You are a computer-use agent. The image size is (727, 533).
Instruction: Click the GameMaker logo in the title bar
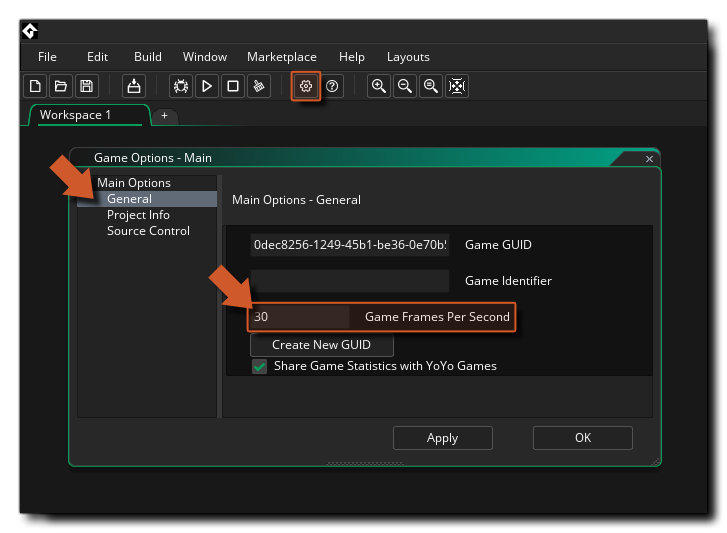[x=30, y=31]
